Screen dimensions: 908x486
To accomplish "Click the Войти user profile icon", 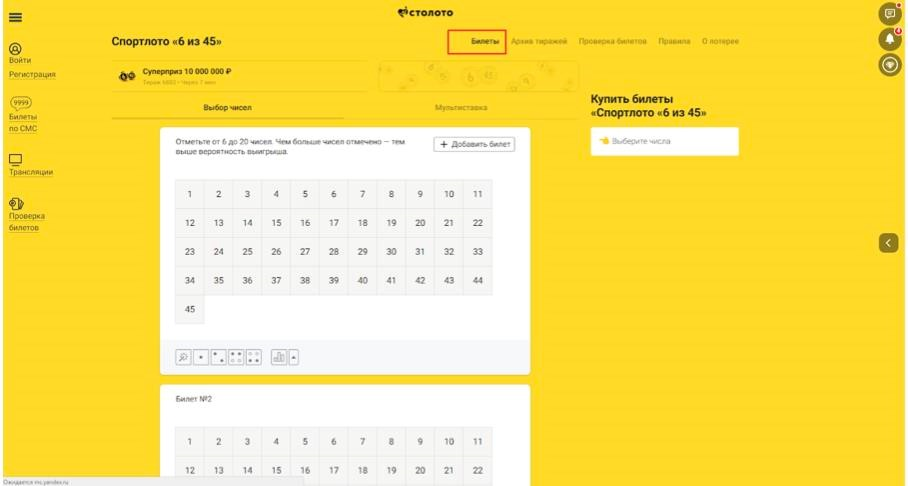I will pos(16,49).
